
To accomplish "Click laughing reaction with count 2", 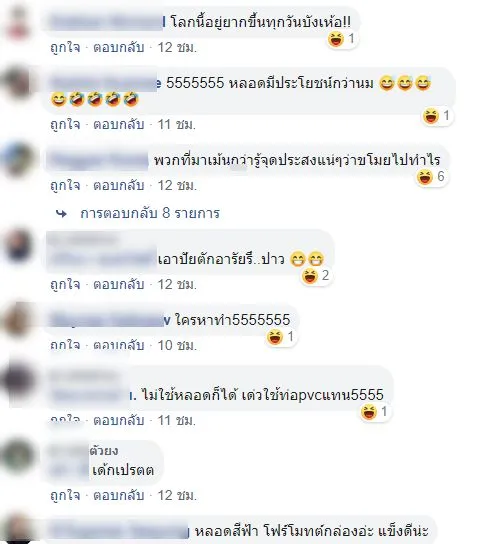I will 309,276.
